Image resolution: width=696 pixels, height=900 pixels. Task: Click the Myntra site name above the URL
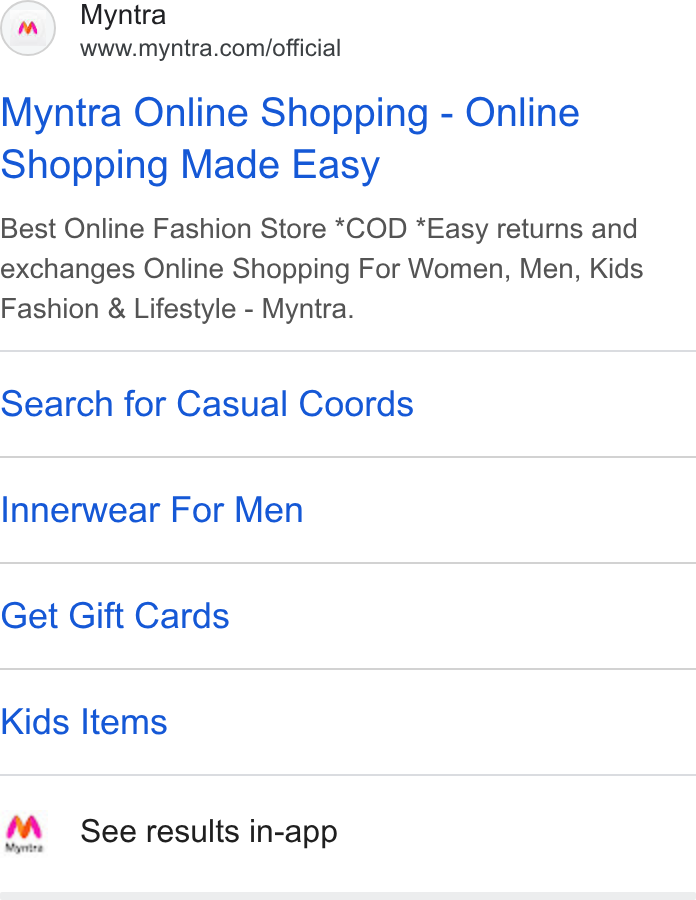pyautogui.click(x=123, y=14)
